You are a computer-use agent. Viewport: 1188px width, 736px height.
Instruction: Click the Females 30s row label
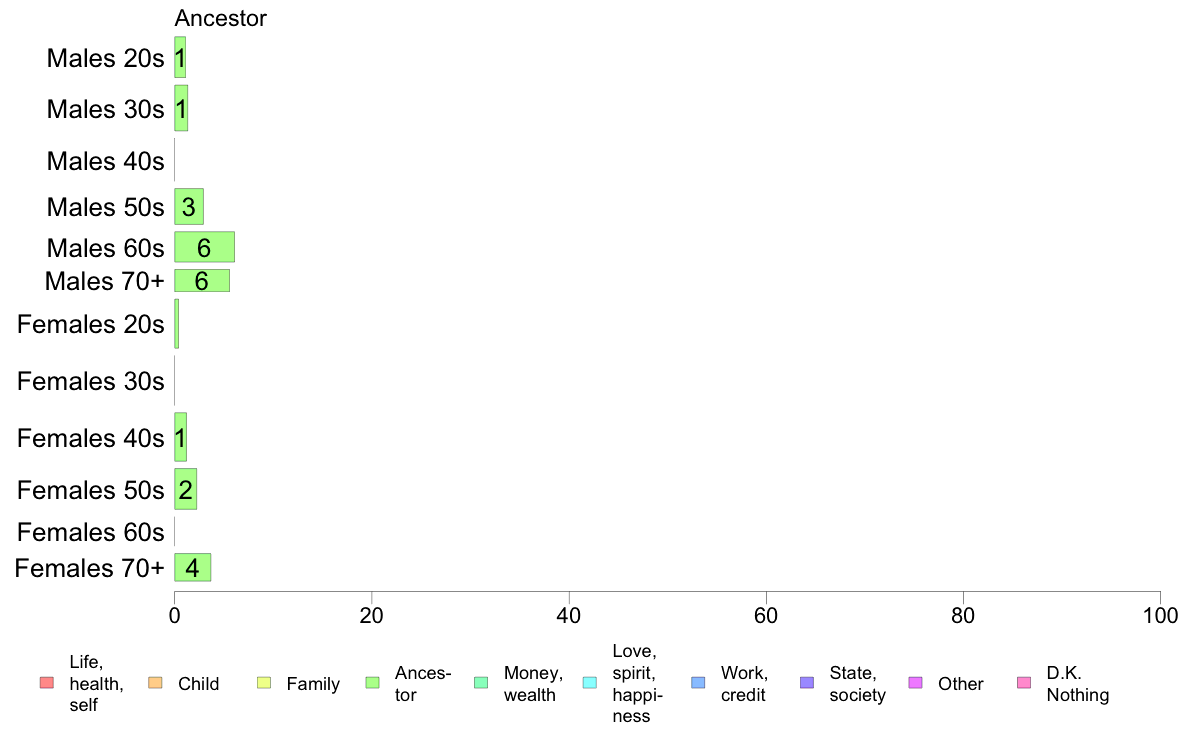[x=90, y=381]
